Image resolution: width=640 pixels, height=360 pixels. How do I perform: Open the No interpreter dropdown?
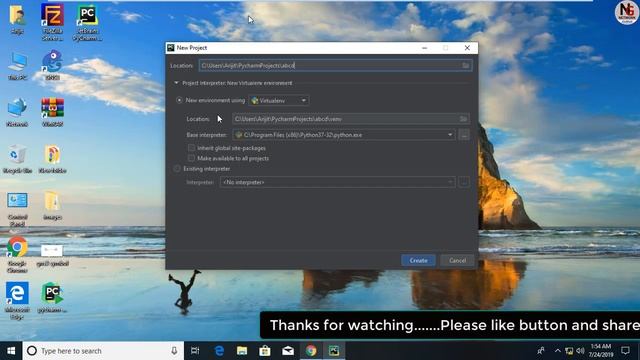pos(338,182)
